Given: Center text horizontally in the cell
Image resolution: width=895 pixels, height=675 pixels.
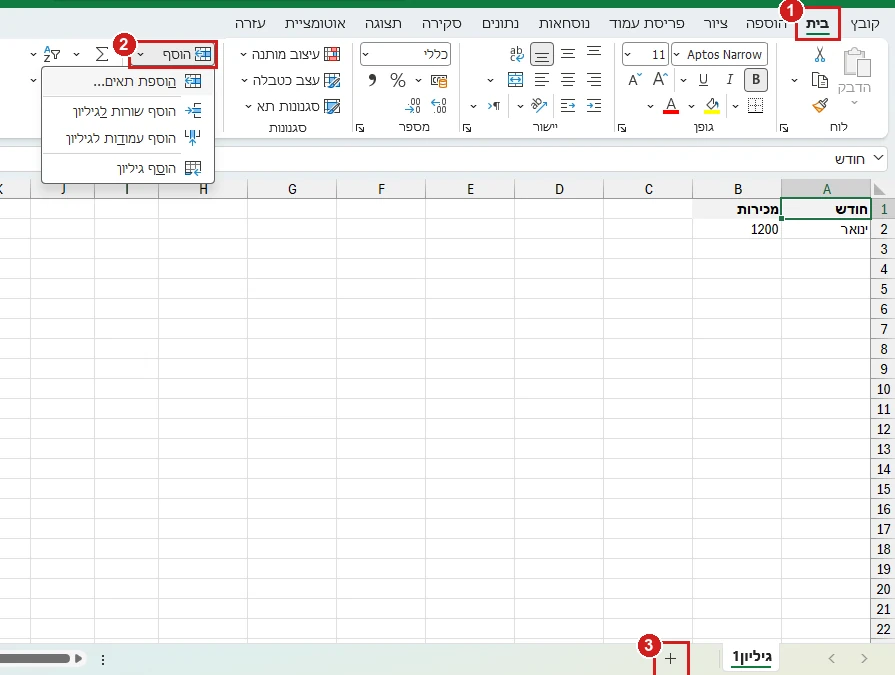Looking at the screenshot, I should pos(568,80).
